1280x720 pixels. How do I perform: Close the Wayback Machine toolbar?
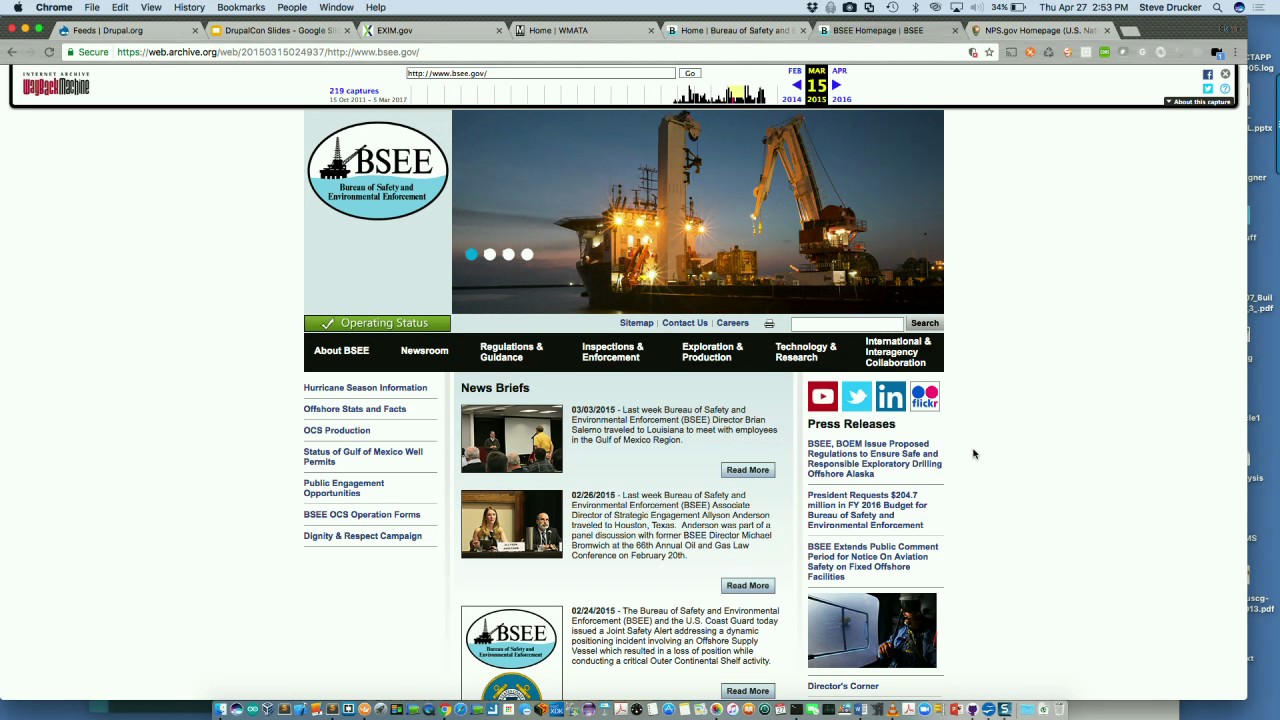[1225, 74]
